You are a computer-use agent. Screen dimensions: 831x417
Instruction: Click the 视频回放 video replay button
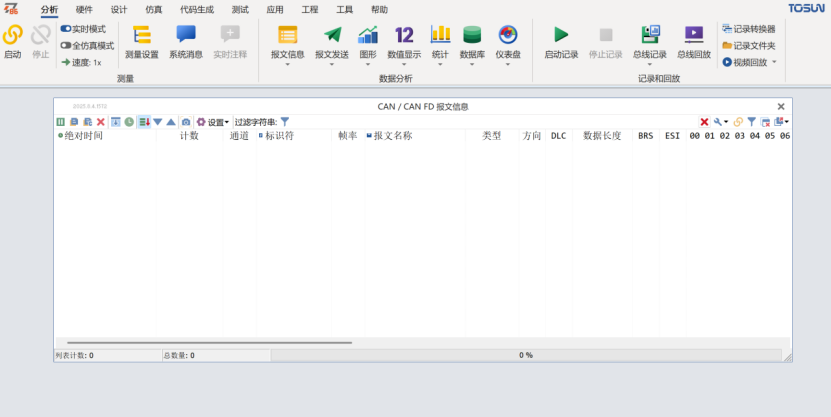click(745, 62)
